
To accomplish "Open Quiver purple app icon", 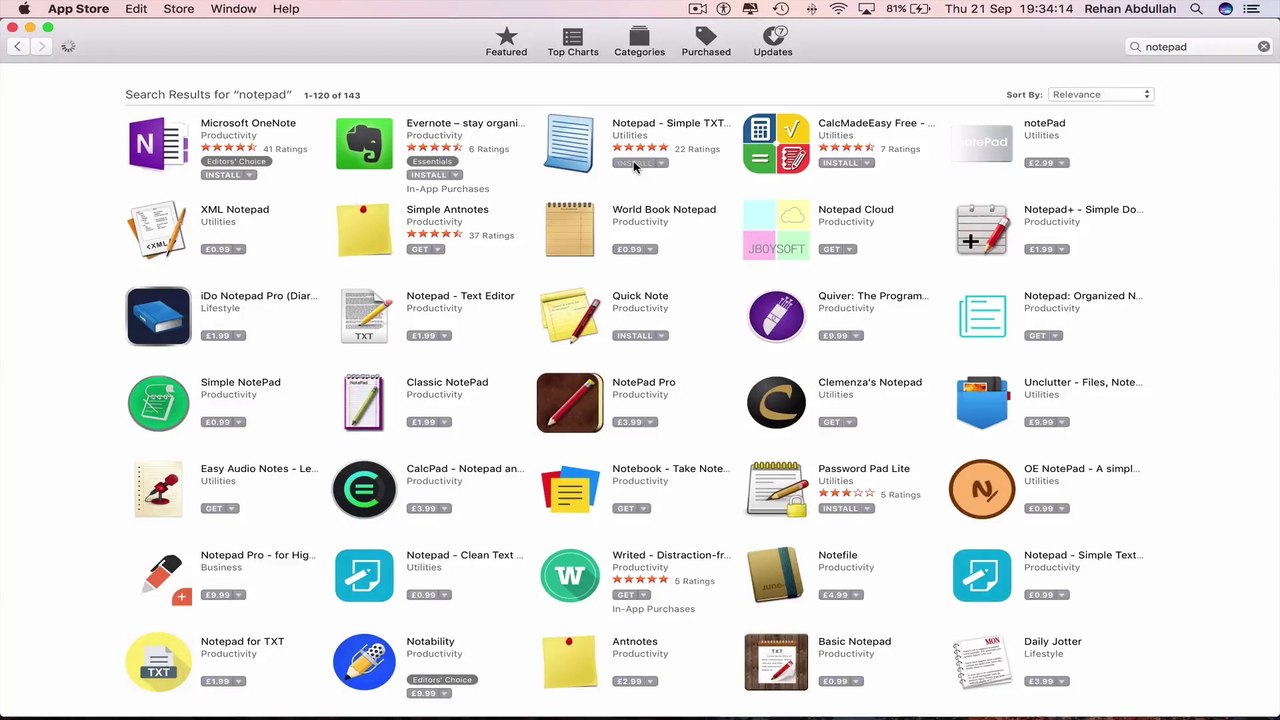I will pos(776,316).
